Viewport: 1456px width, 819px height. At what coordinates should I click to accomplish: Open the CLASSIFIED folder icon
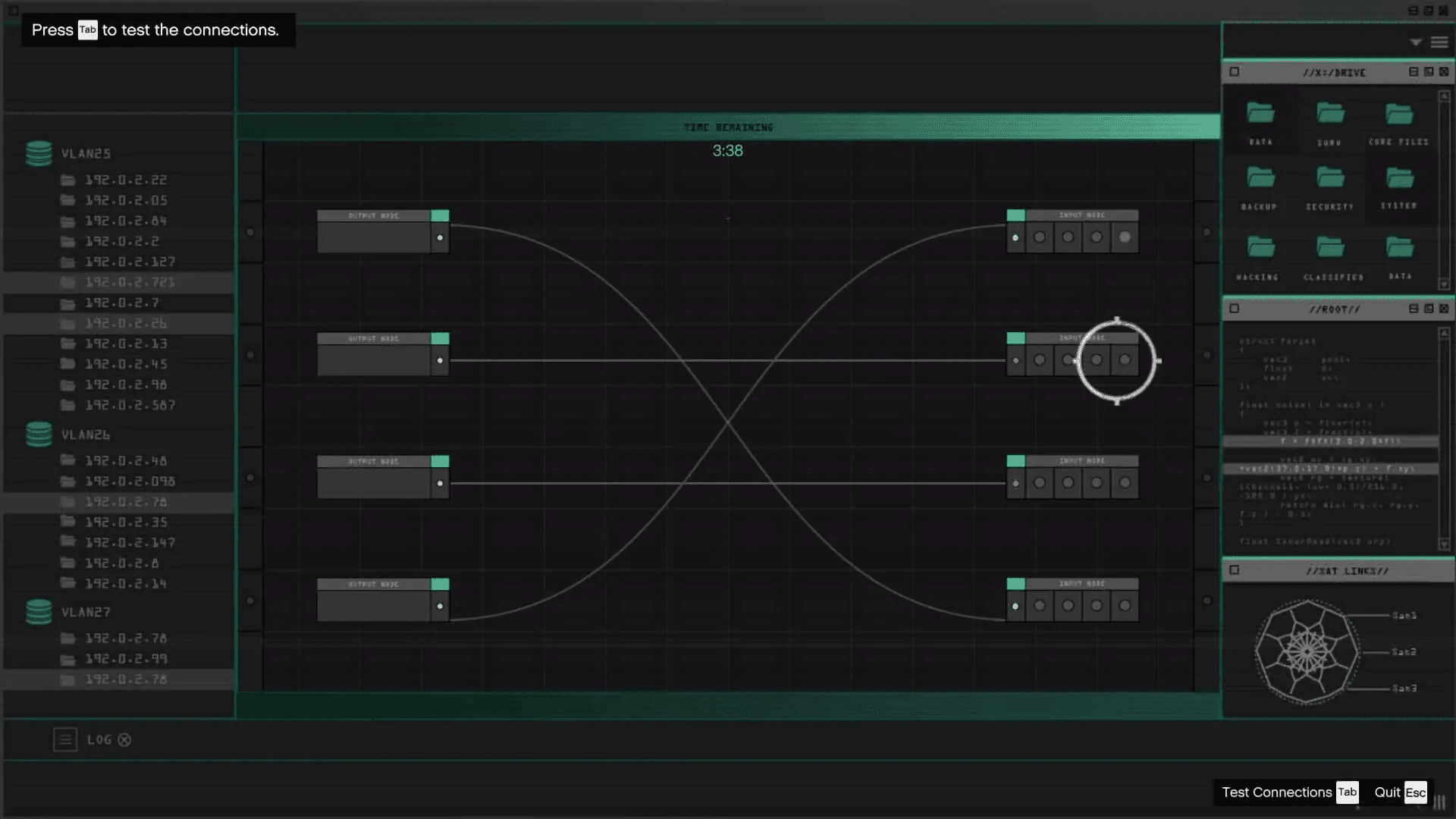[x=1330, y=247]
